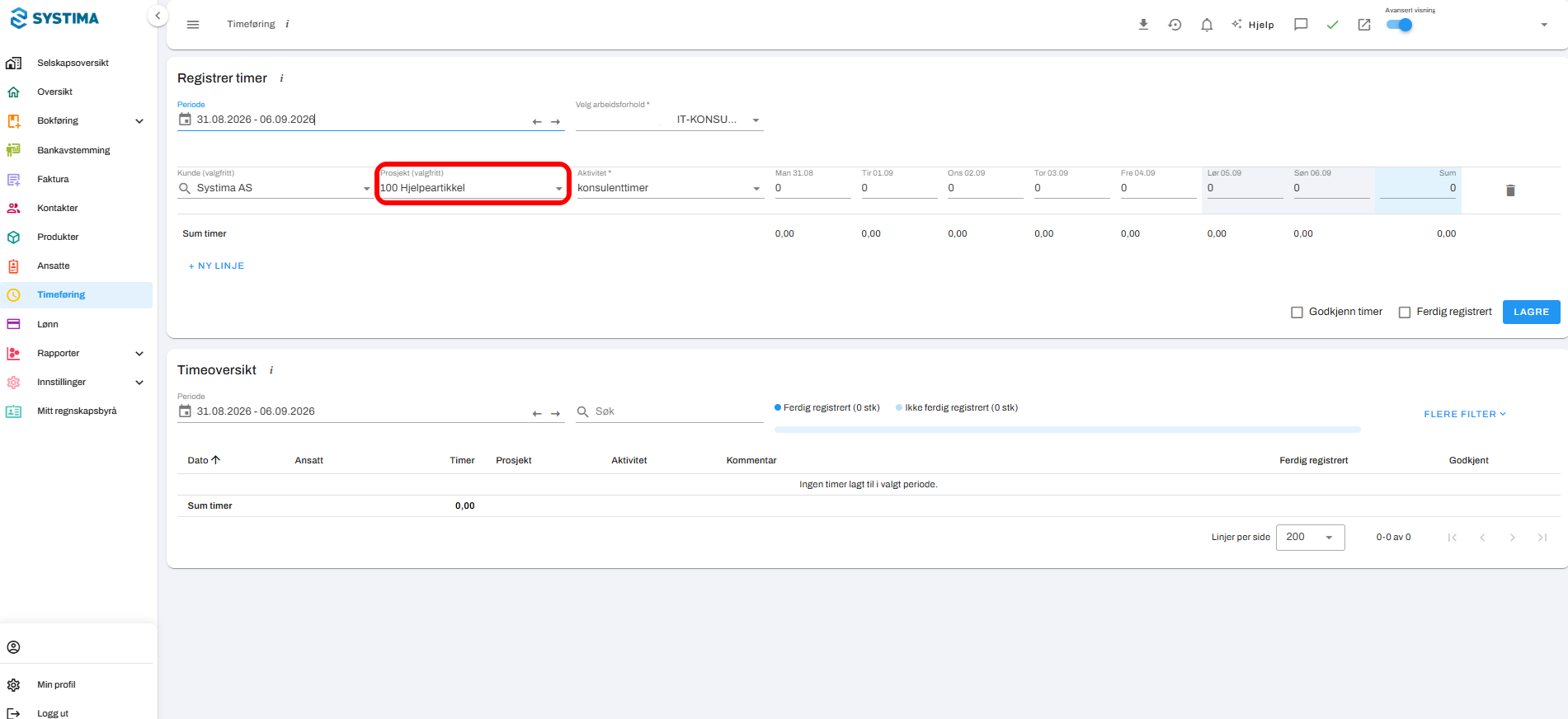
Task: Open the Prosjekt 100 Hjelpeartikkel dropdown
Action: click(x=472, y=188)
